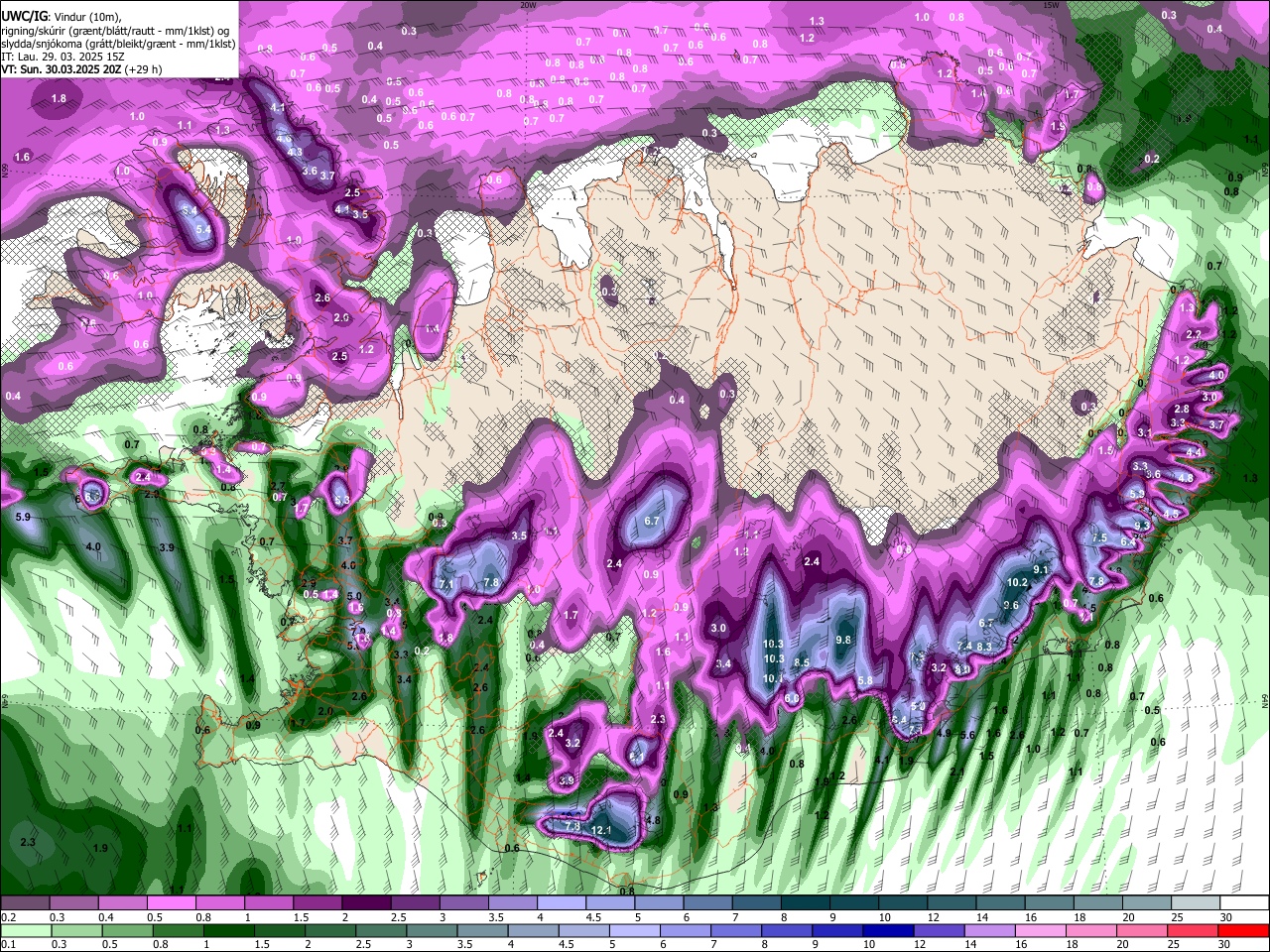Click the 'rigning/skúrir' legend description line
Viewport: 1270px width, 952px height.
click(x=117, y=30)
